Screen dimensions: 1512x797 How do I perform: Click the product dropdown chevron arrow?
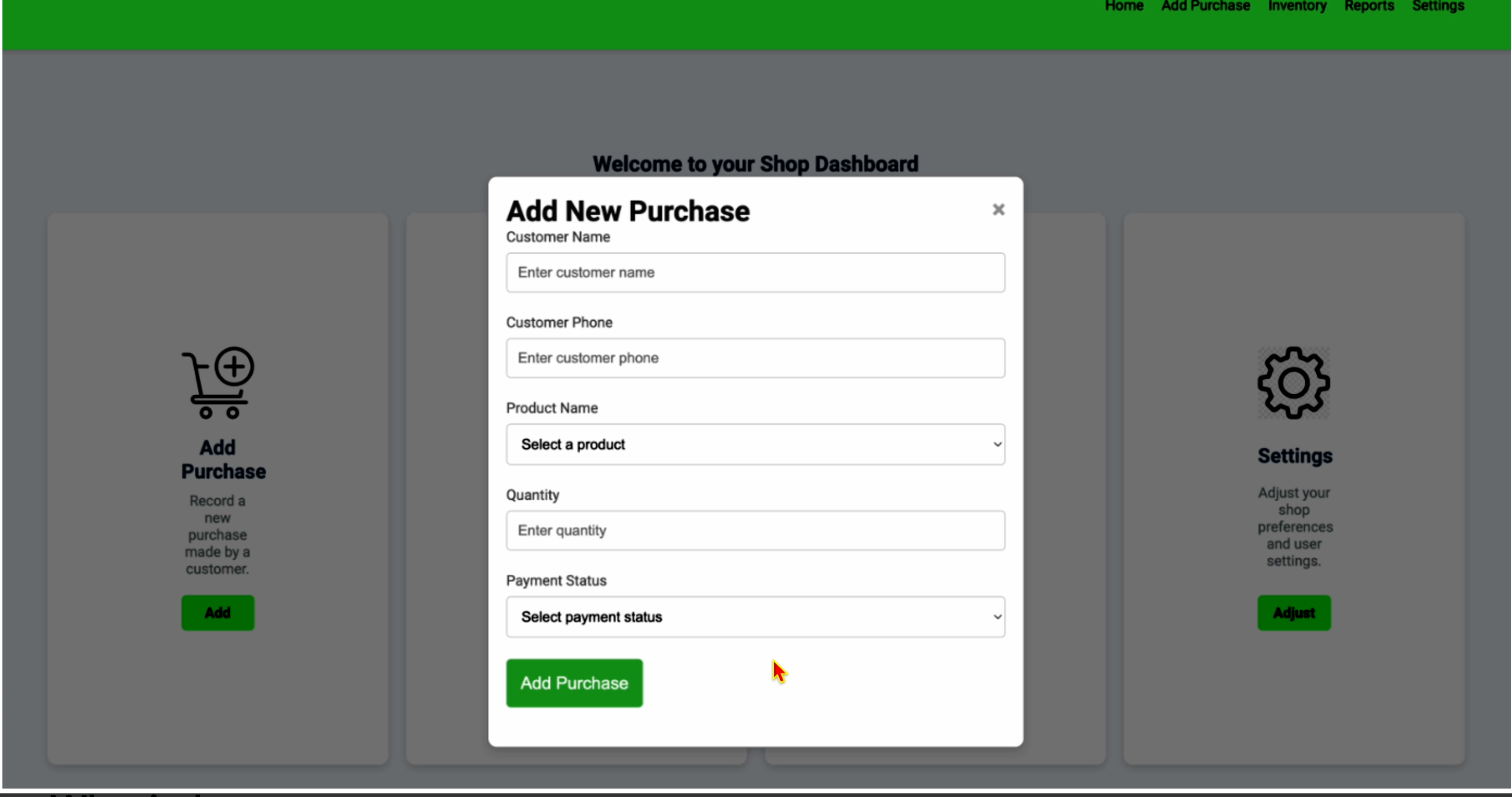[x=997, y=444]
